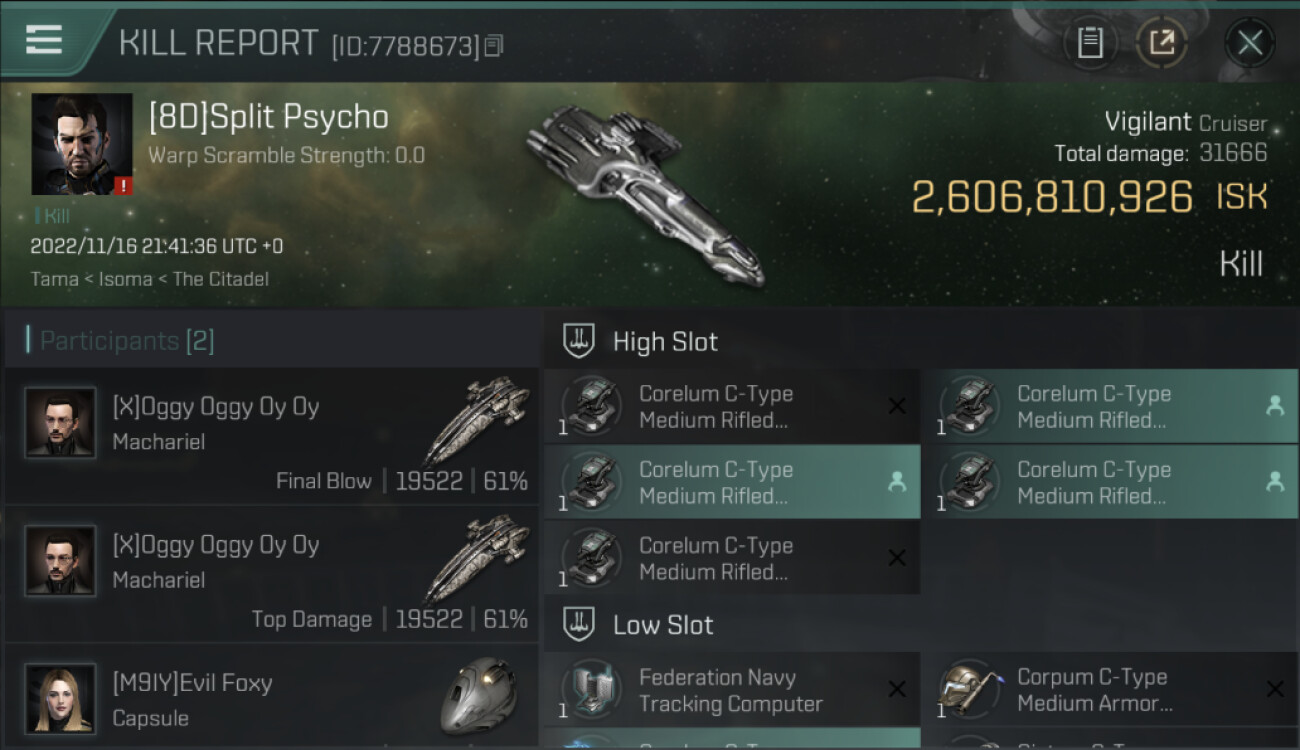1300x750 pixels.
Task: Select the Participants [2] tab
Action: pos(127,341)
